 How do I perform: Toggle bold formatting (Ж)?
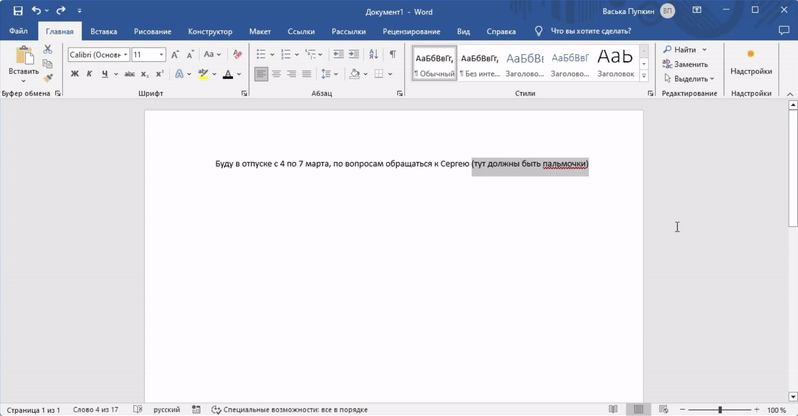[75, 74]
